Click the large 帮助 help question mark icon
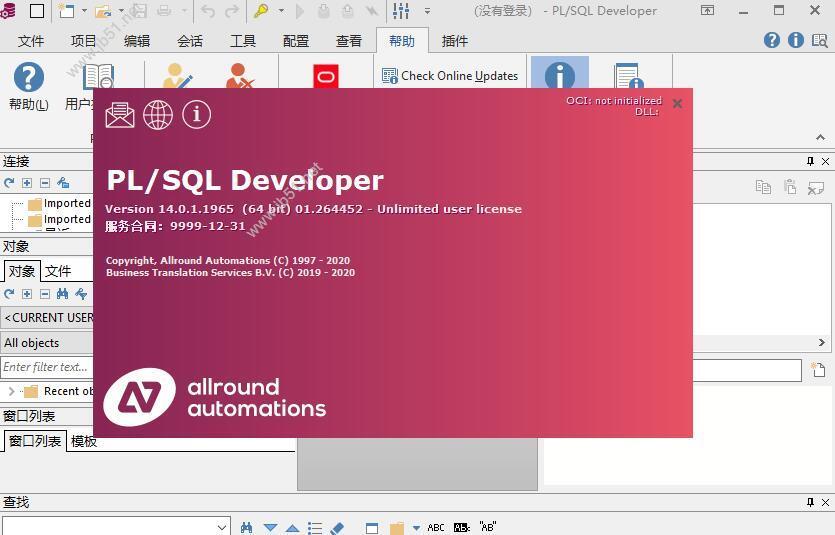 click(x=28, y=77)
